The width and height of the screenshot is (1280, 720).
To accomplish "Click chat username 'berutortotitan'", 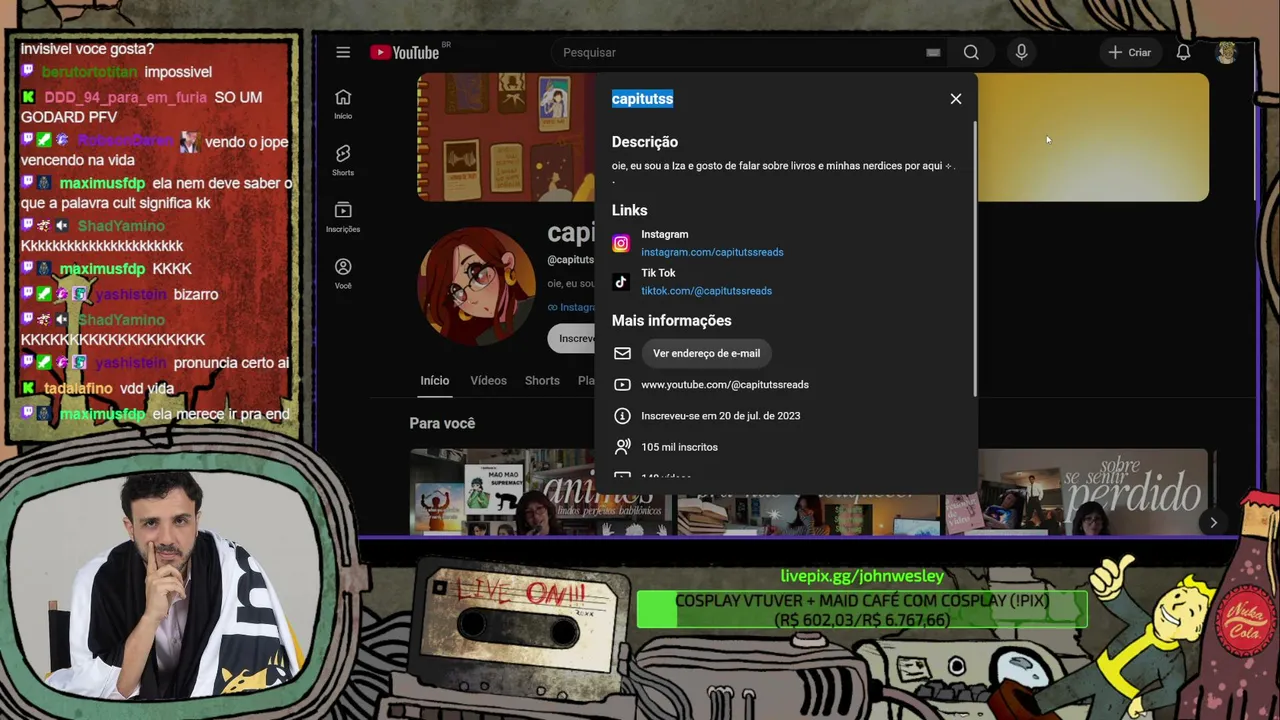I will [90, 73].
